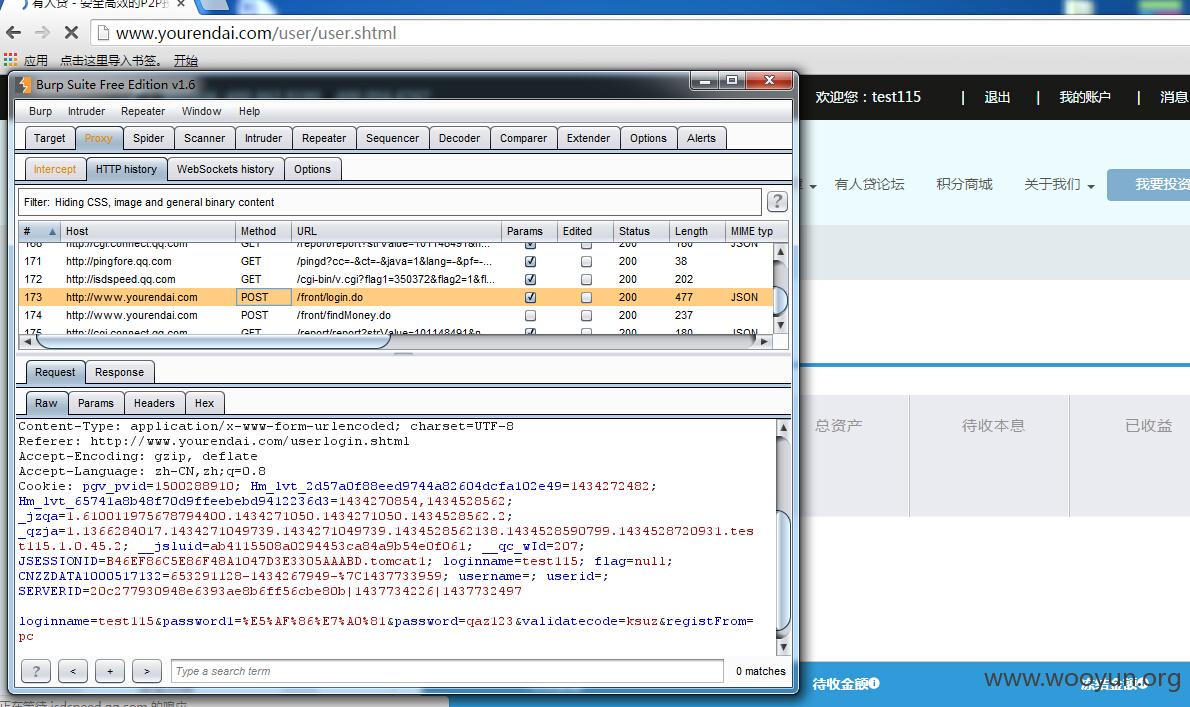Toggle Edited checkbox for row 172

(586, 279)
